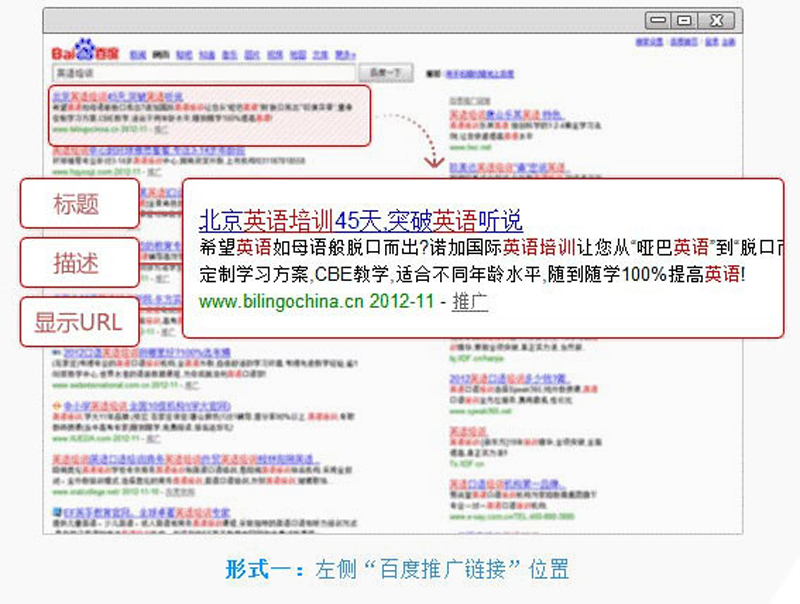Open result title with webinternational.com.cn URL

coord(147,353)
